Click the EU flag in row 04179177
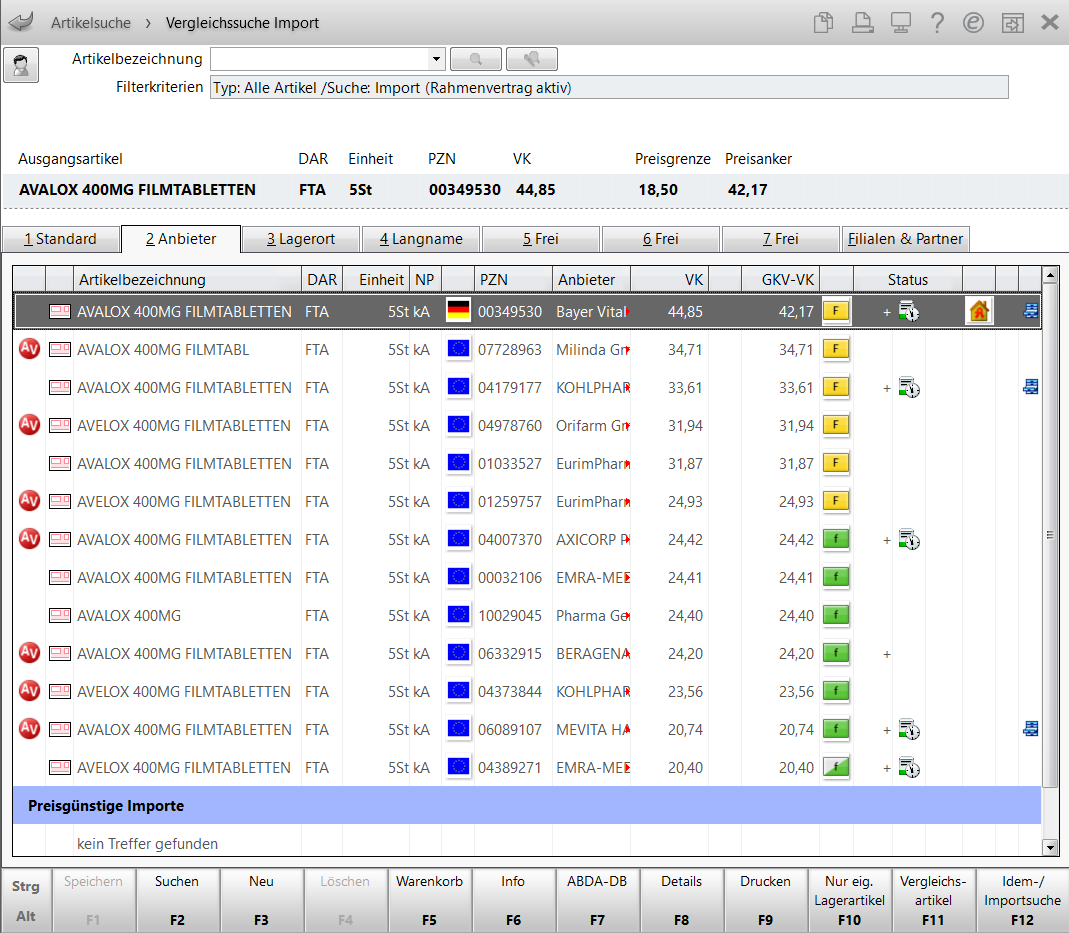Image resolution: width=1069 pixels, height=933 pixels. pos(458,387)
